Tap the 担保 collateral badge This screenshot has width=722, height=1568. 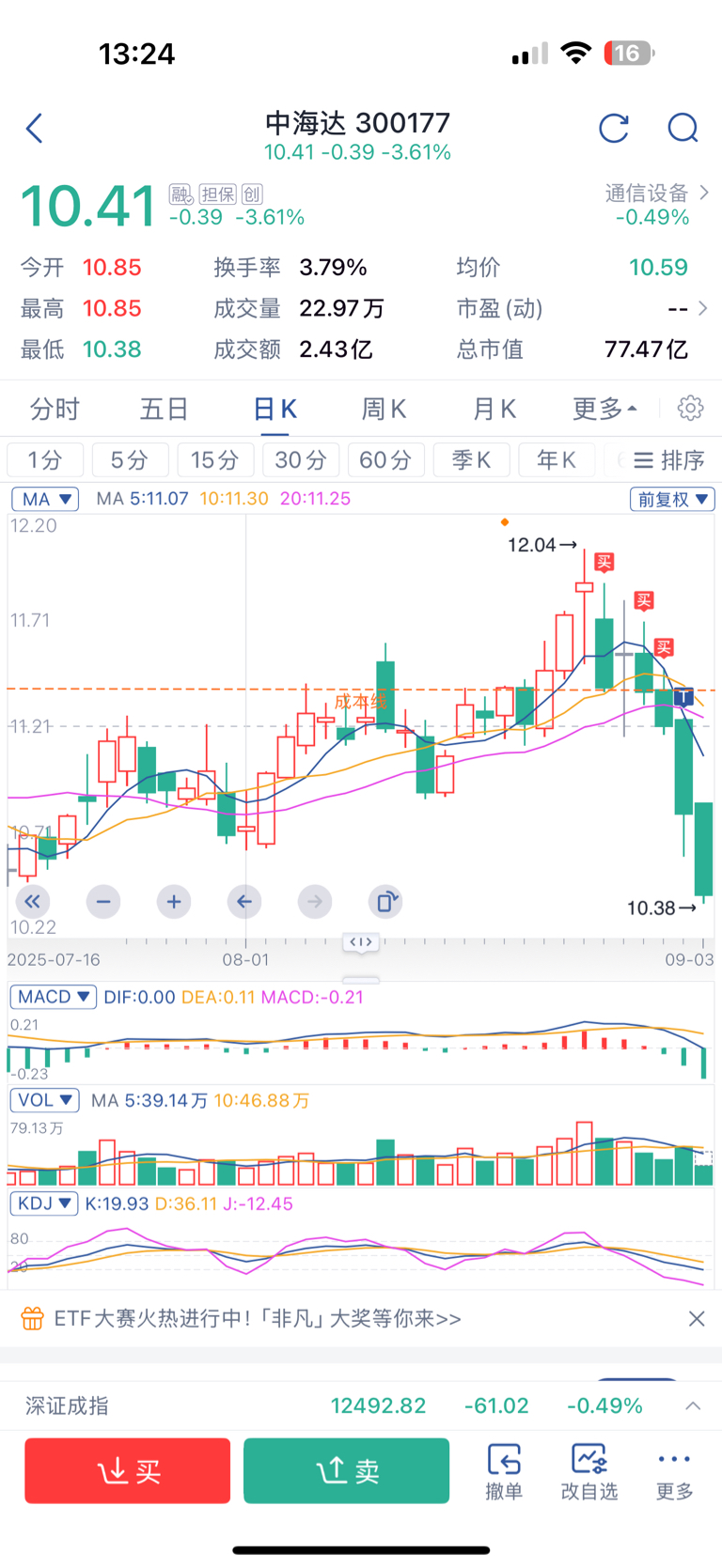coord(218,194)
